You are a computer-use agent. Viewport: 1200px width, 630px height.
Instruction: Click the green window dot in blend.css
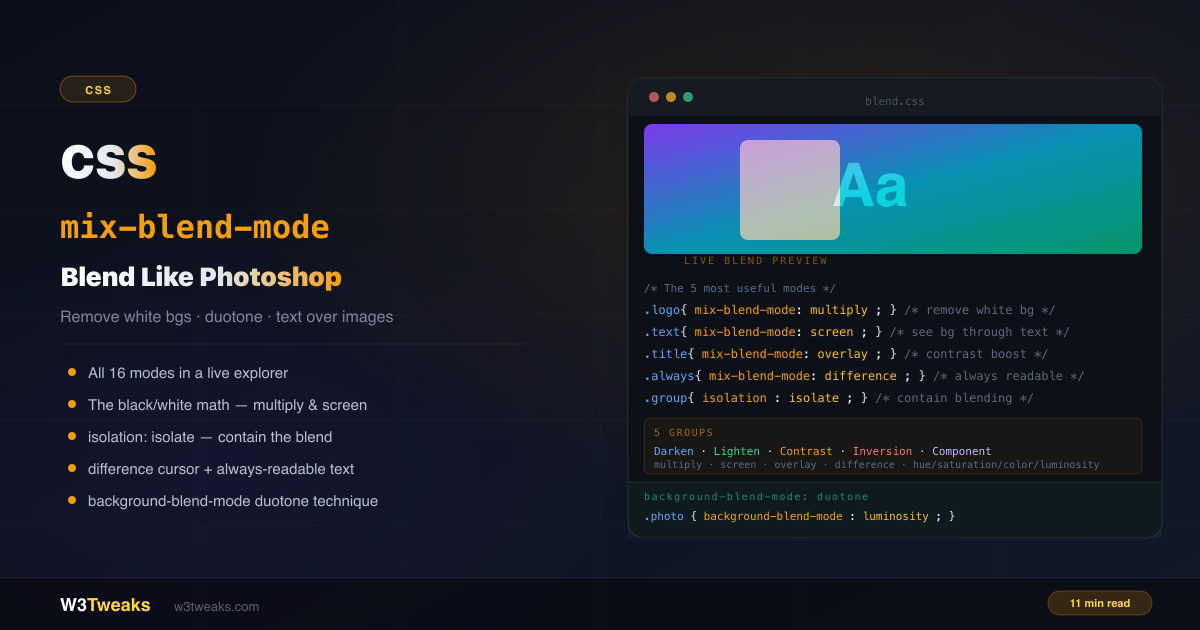688,97
